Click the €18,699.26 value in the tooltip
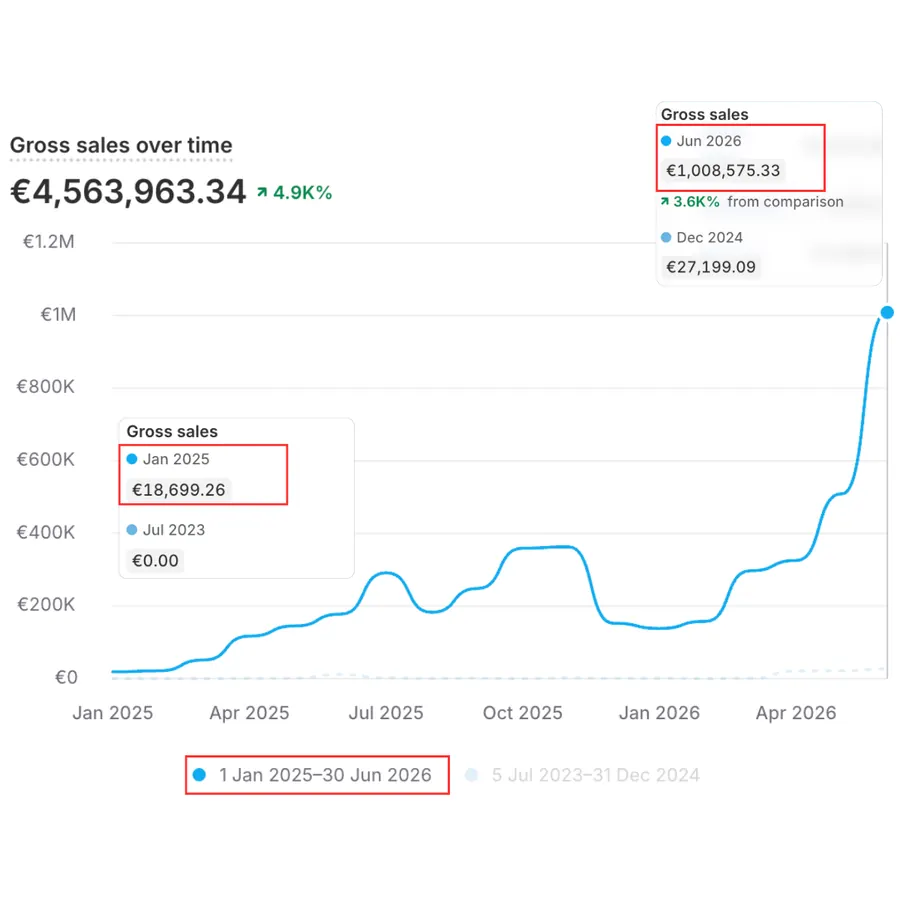The width and height of the screenshot is (900, 900). point(179,490)
